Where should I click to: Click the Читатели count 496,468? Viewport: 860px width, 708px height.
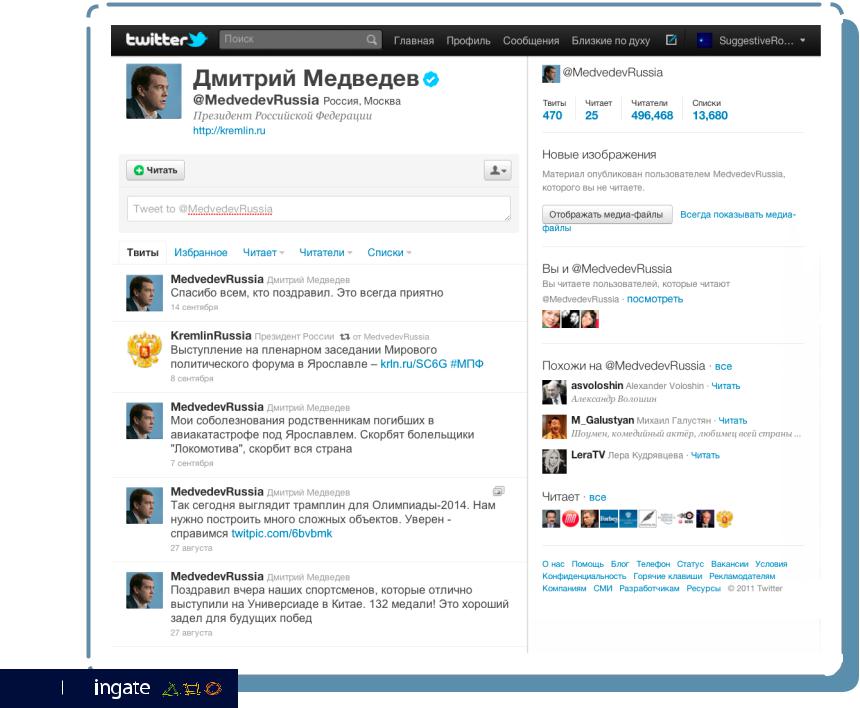coord(652,115)
